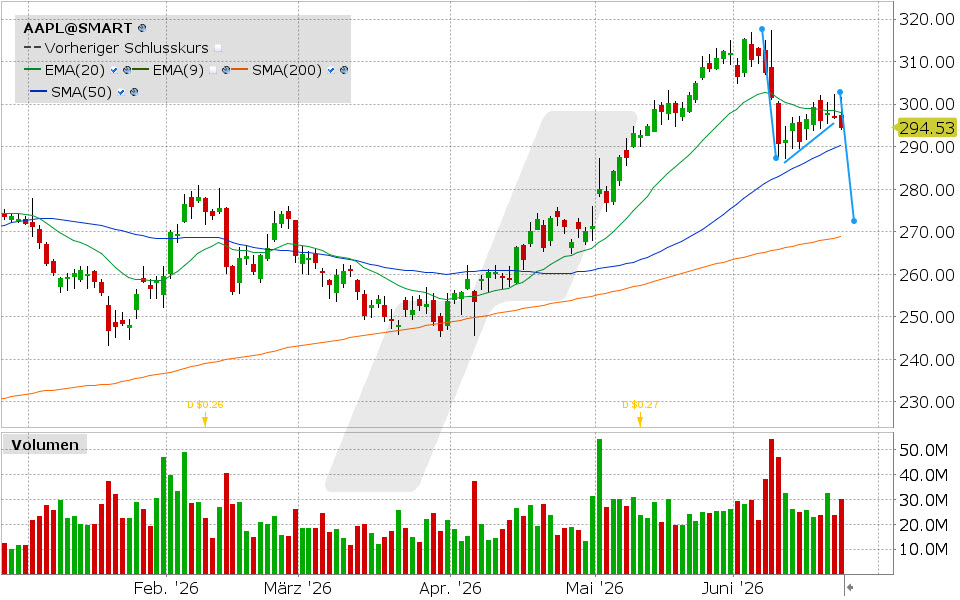Click the orange SMA(200) legend line sample
This screenshot has width=960, height=600.
coord(239,70)
